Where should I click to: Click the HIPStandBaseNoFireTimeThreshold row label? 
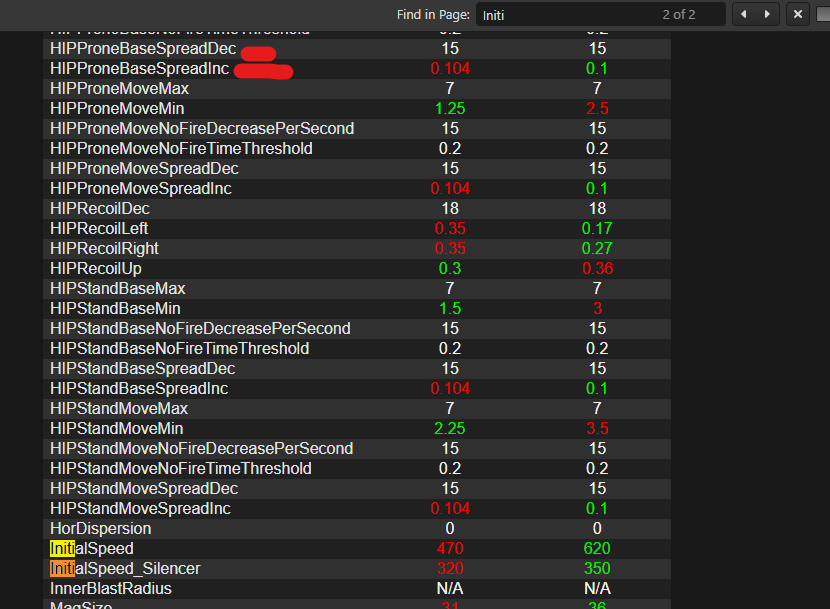click(180, 348)
